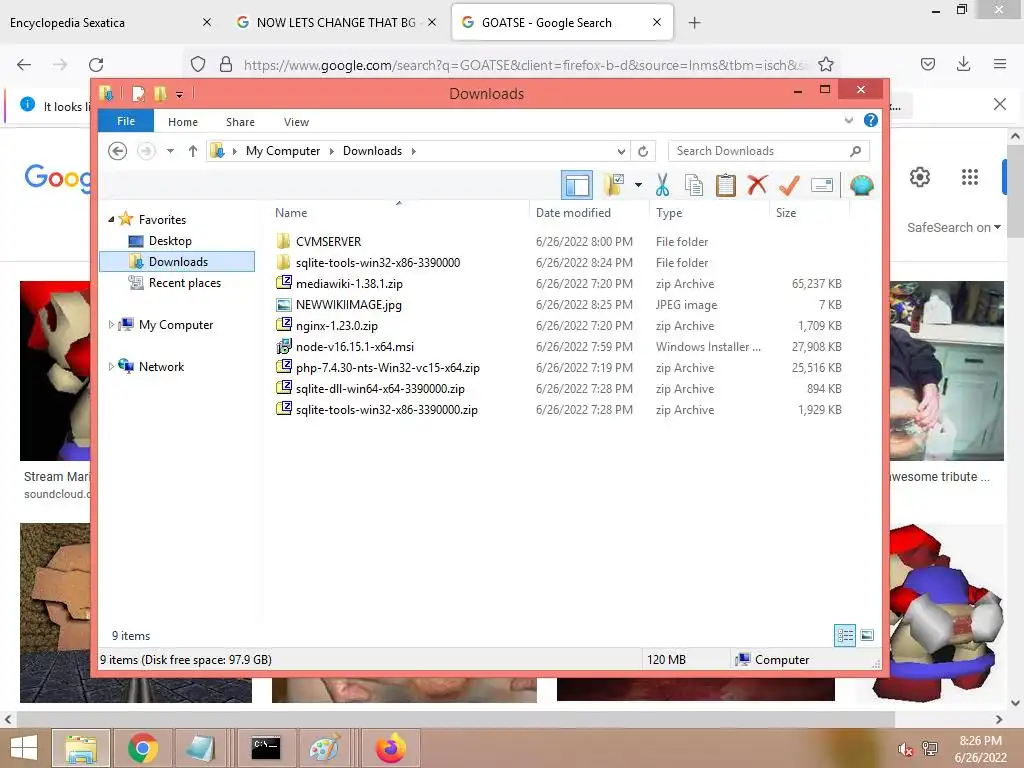Image resolution: width=1024 pixels, height=768 pixels.
Task: Sort by the Date modified column header
Action: point(588,213)
